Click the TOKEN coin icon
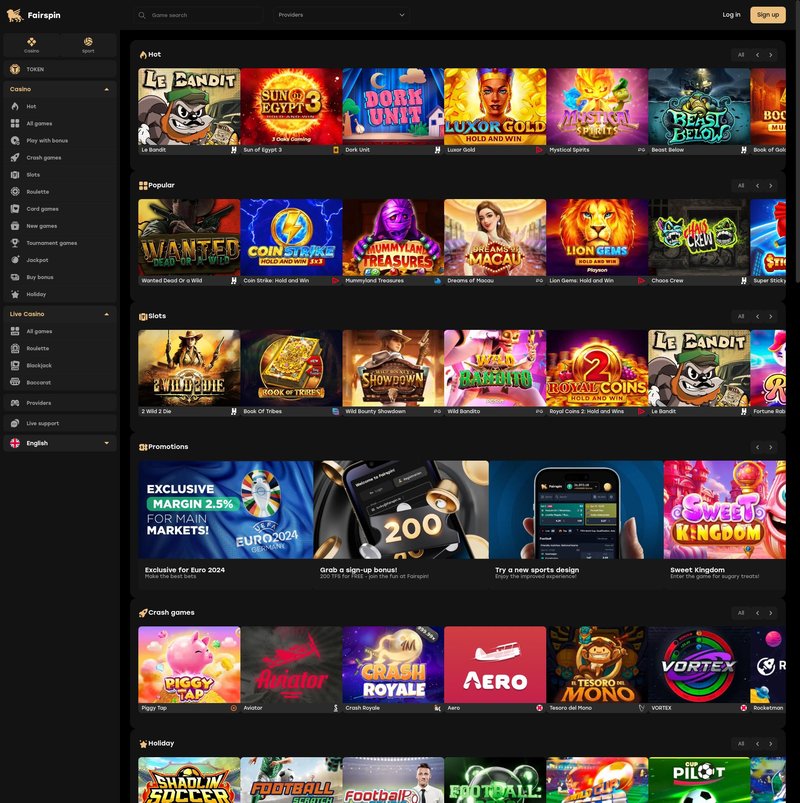This screenshot has width=800, height=803. (18, 69)
